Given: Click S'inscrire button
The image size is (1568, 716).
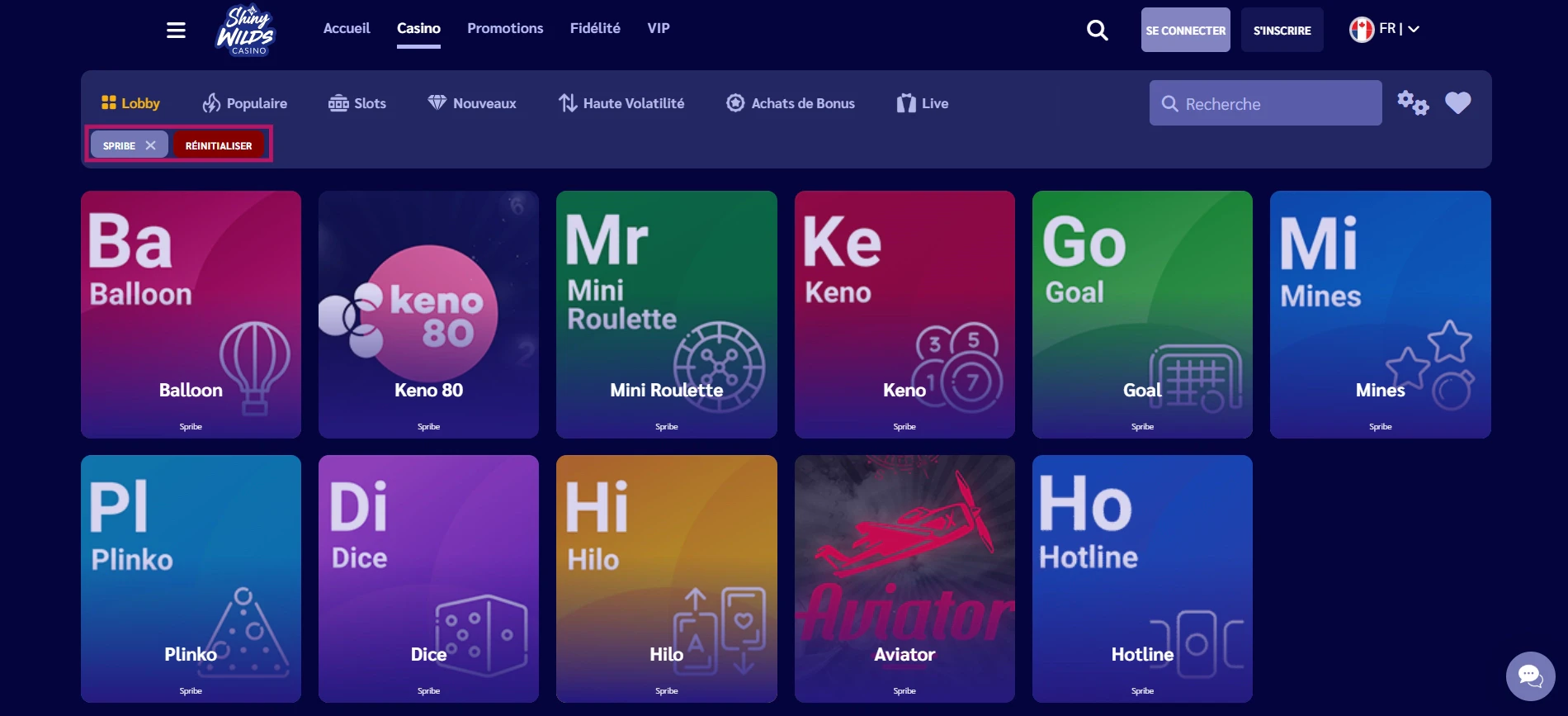Looking at the screenshot, I should coord(1282,30).
